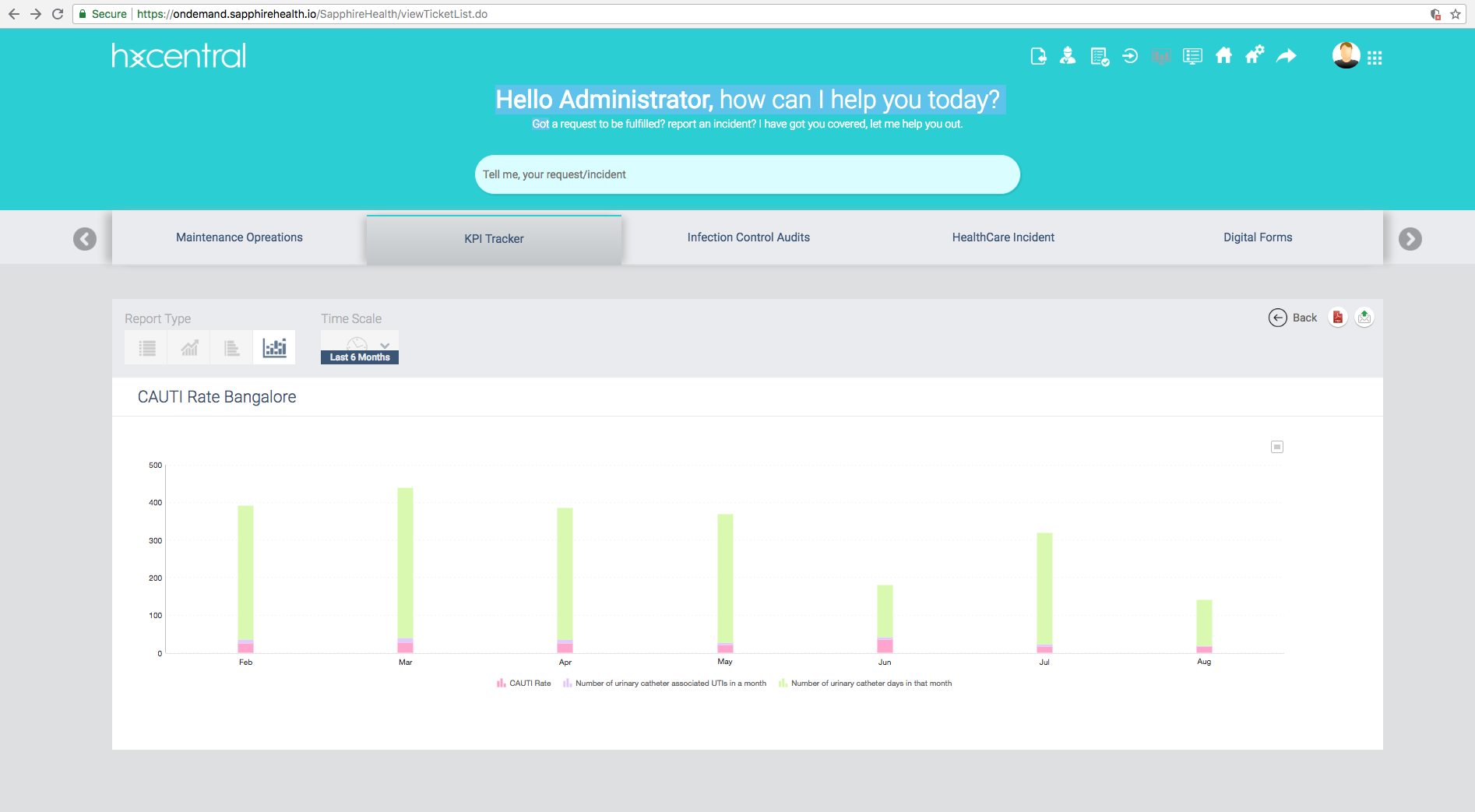Click browser back arrow
The image size is (1475, 812).
(x=14, y=14)
